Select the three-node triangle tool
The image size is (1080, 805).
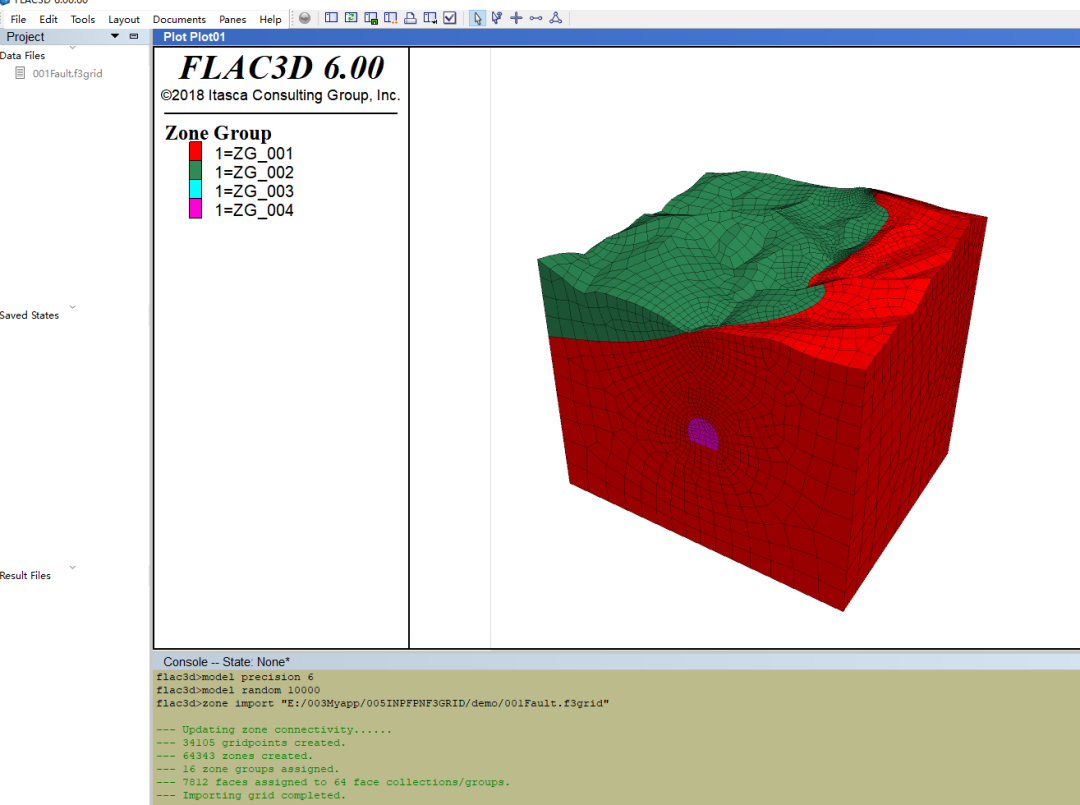coord(556,18)
